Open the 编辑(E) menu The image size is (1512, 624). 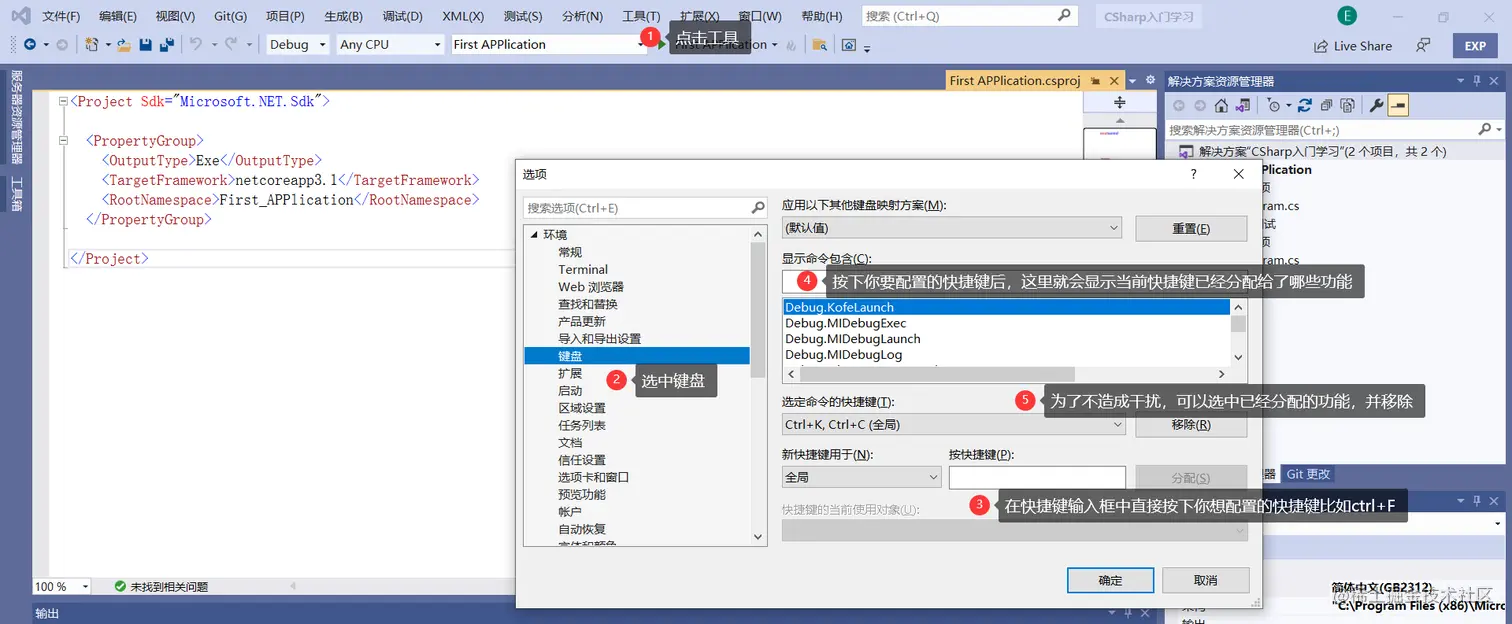click(118, 16)
